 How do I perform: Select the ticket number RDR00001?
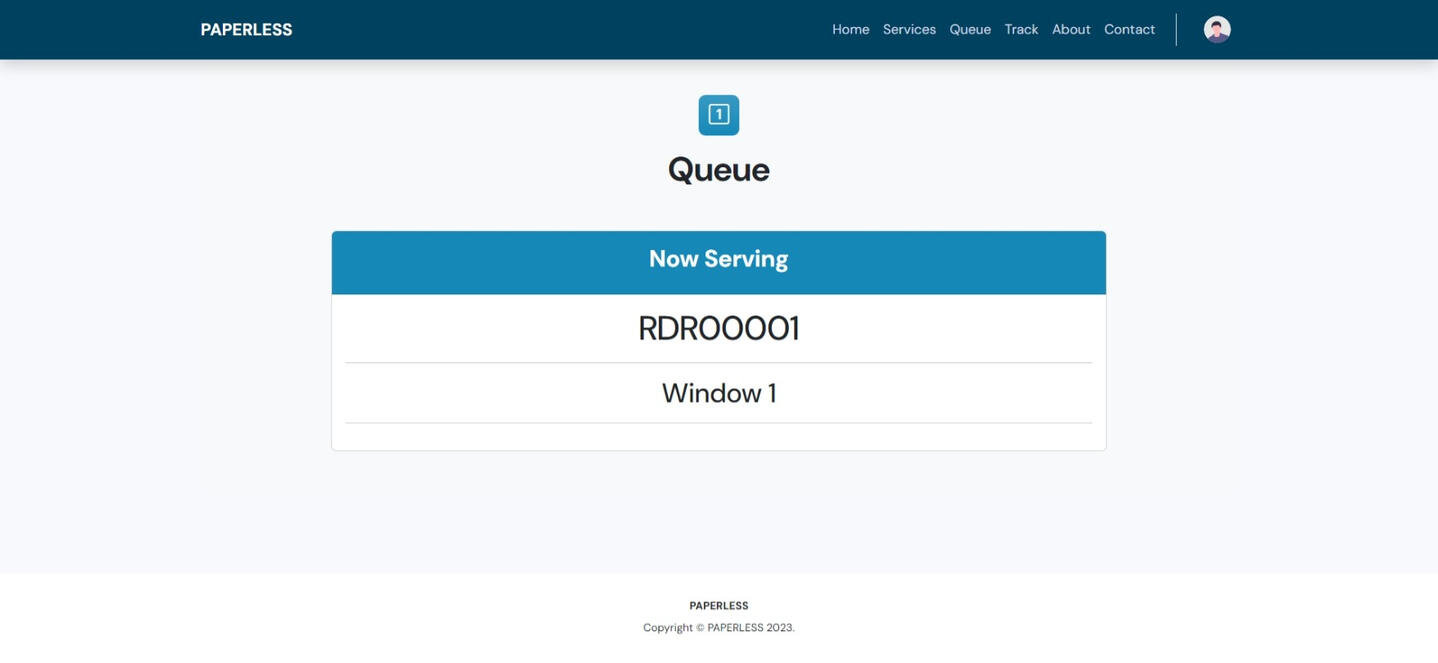pos(718,329)
